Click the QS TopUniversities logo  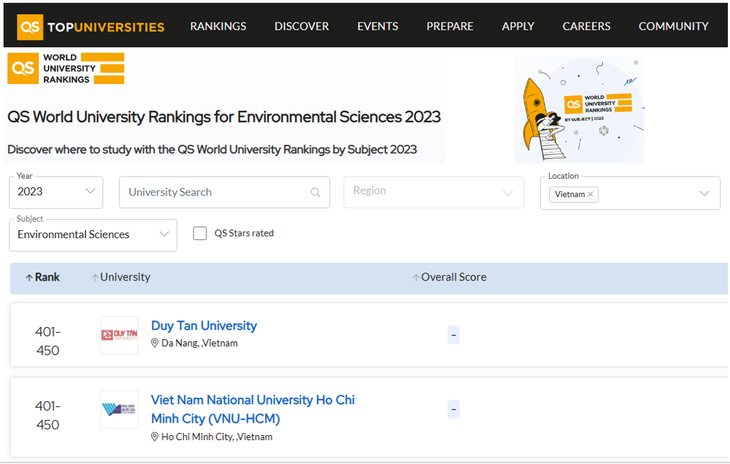pos(90,26)
